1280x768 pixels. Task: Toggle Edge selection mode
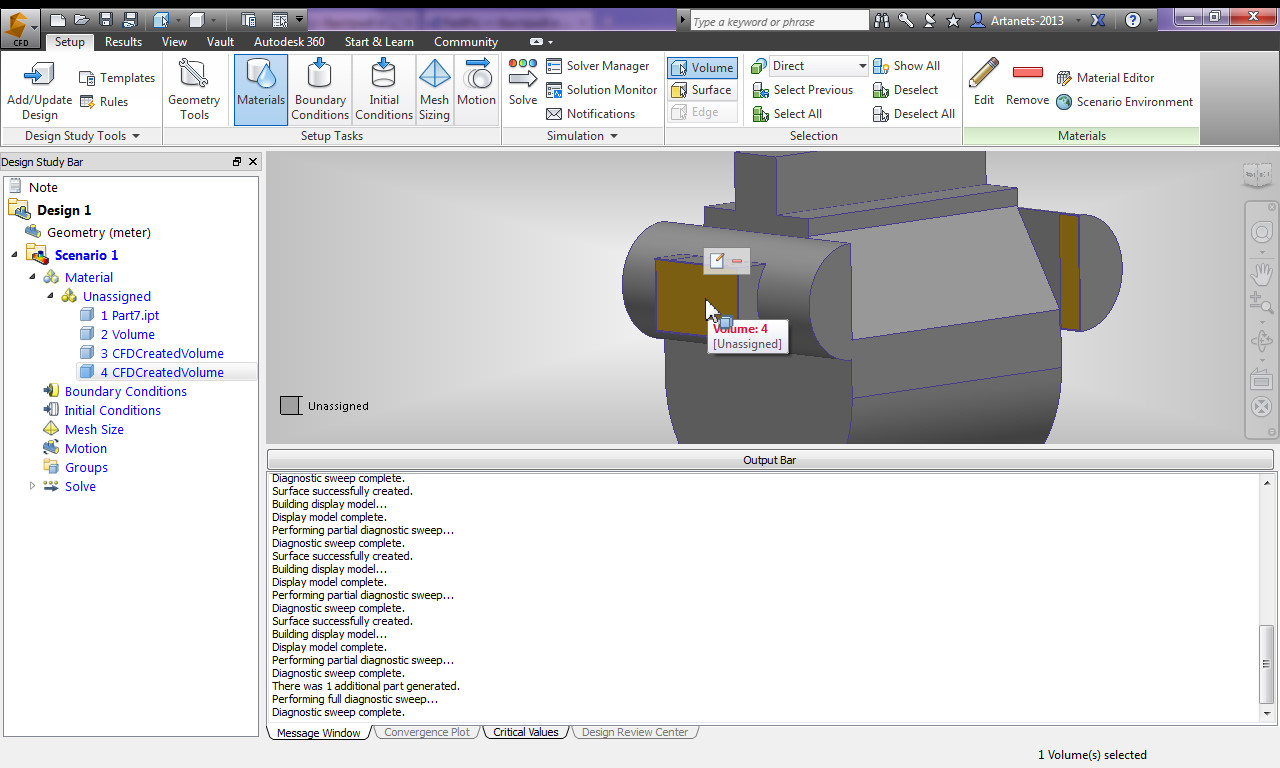(703, 112)
